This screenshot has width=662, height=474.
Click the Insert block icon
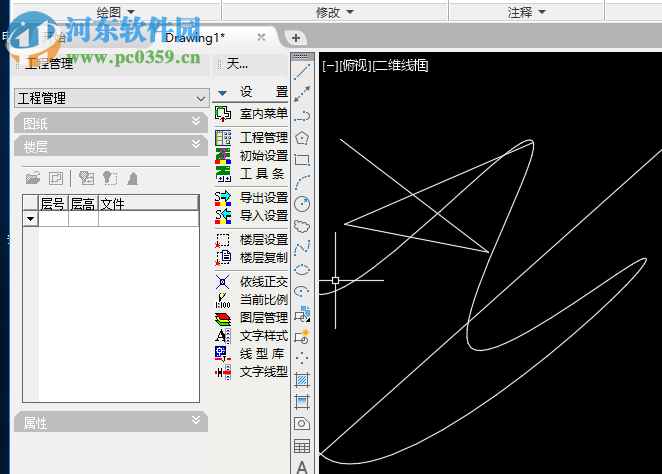click(302, 314)
